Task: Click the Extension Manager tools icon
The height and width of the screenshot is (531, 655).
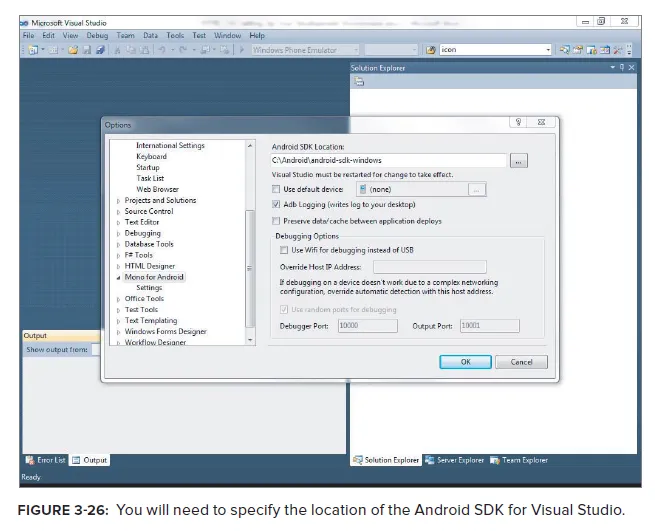Action: coord(617,50)
